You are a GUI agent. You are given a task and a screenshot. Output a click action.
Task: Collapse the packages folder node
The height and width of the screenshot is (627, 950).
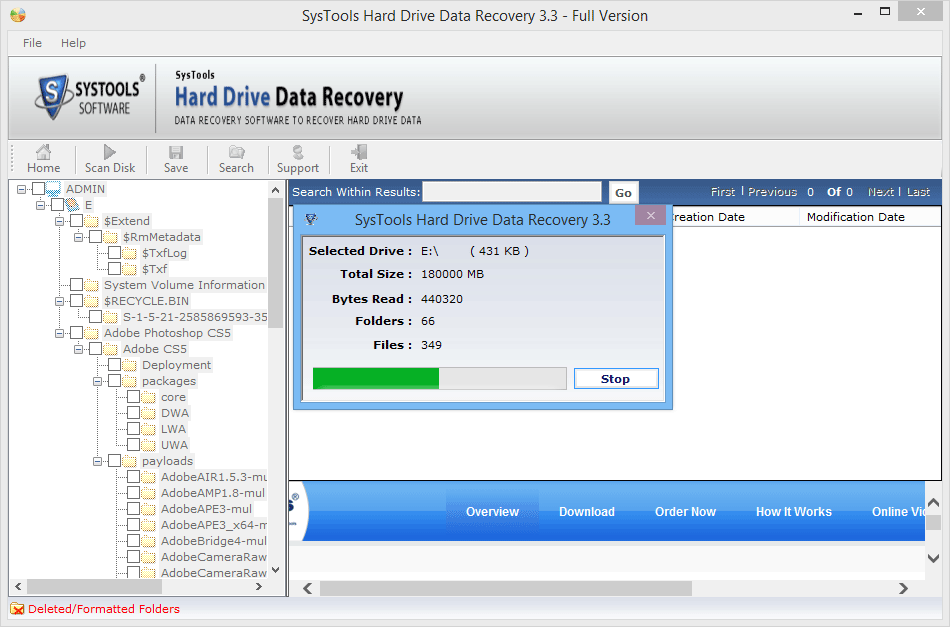(98, 381)
